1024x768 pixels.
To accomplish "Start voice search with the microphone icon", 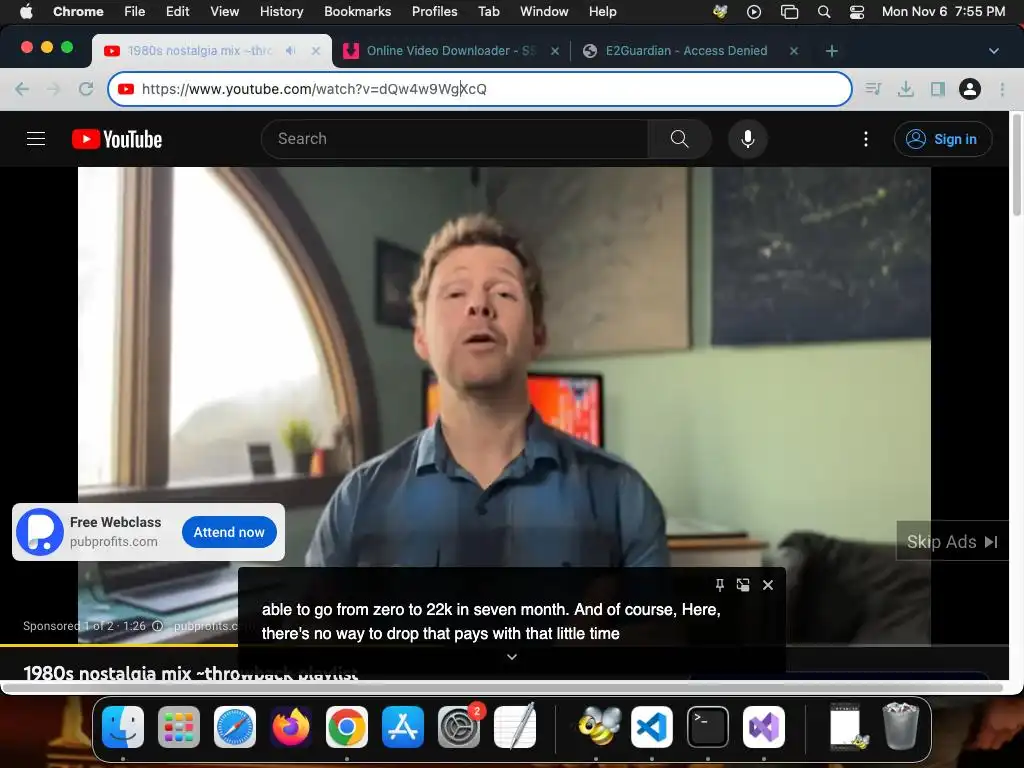I will tap(748, 138).
